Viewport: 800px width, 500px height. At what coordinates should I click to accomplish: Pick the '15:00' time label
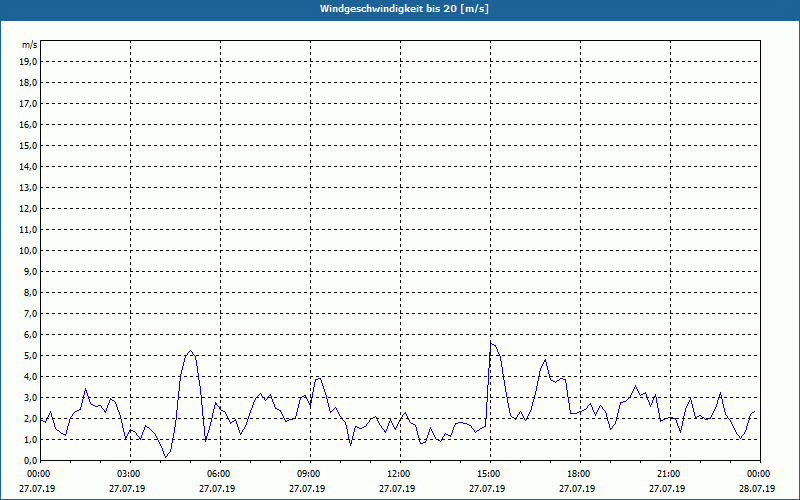[x=490, y=474]
